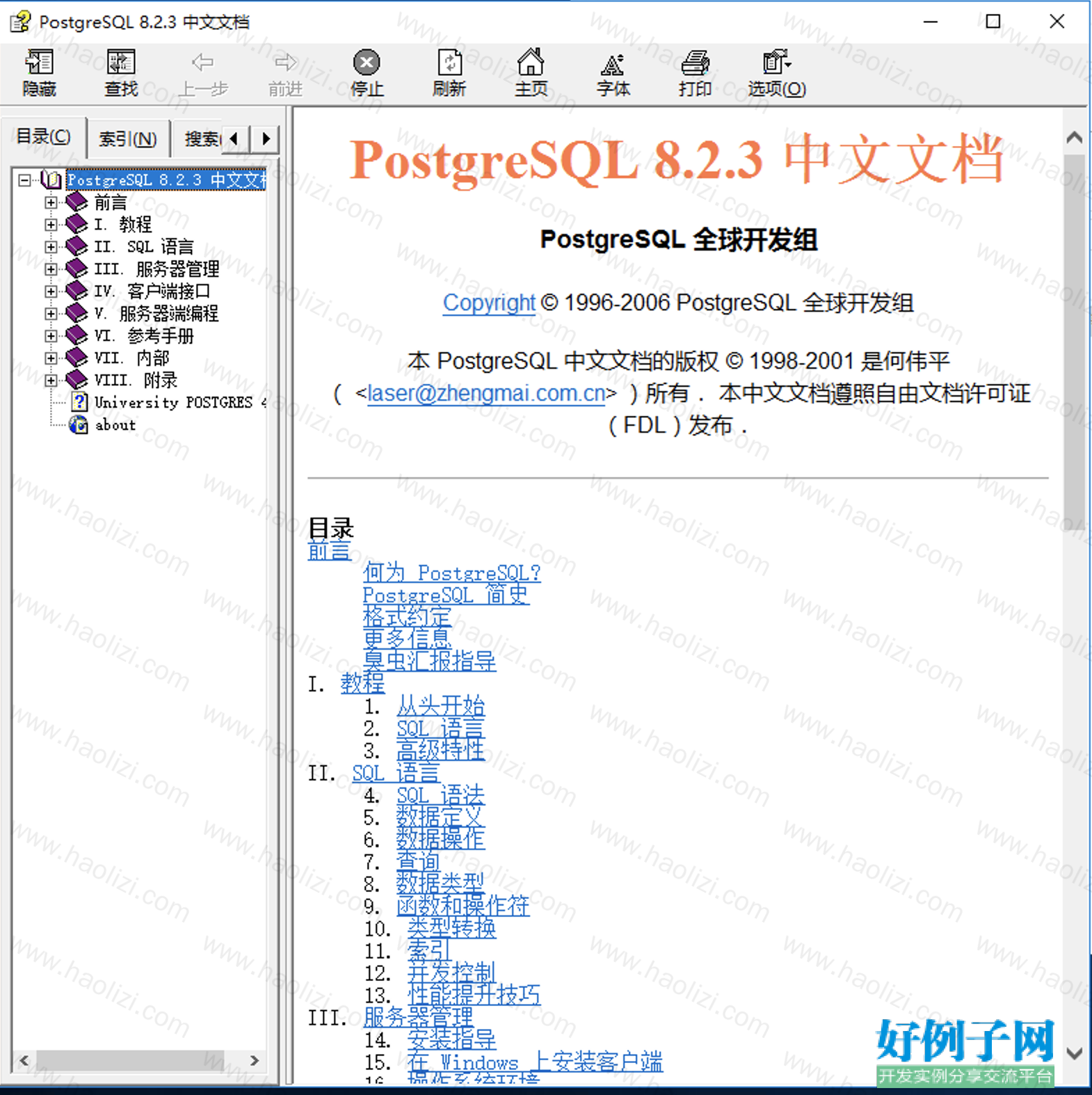Expand the VIII. 附录 tree node
The height and width of the screenshot is (1095, 1092).
tap(51, 381)
